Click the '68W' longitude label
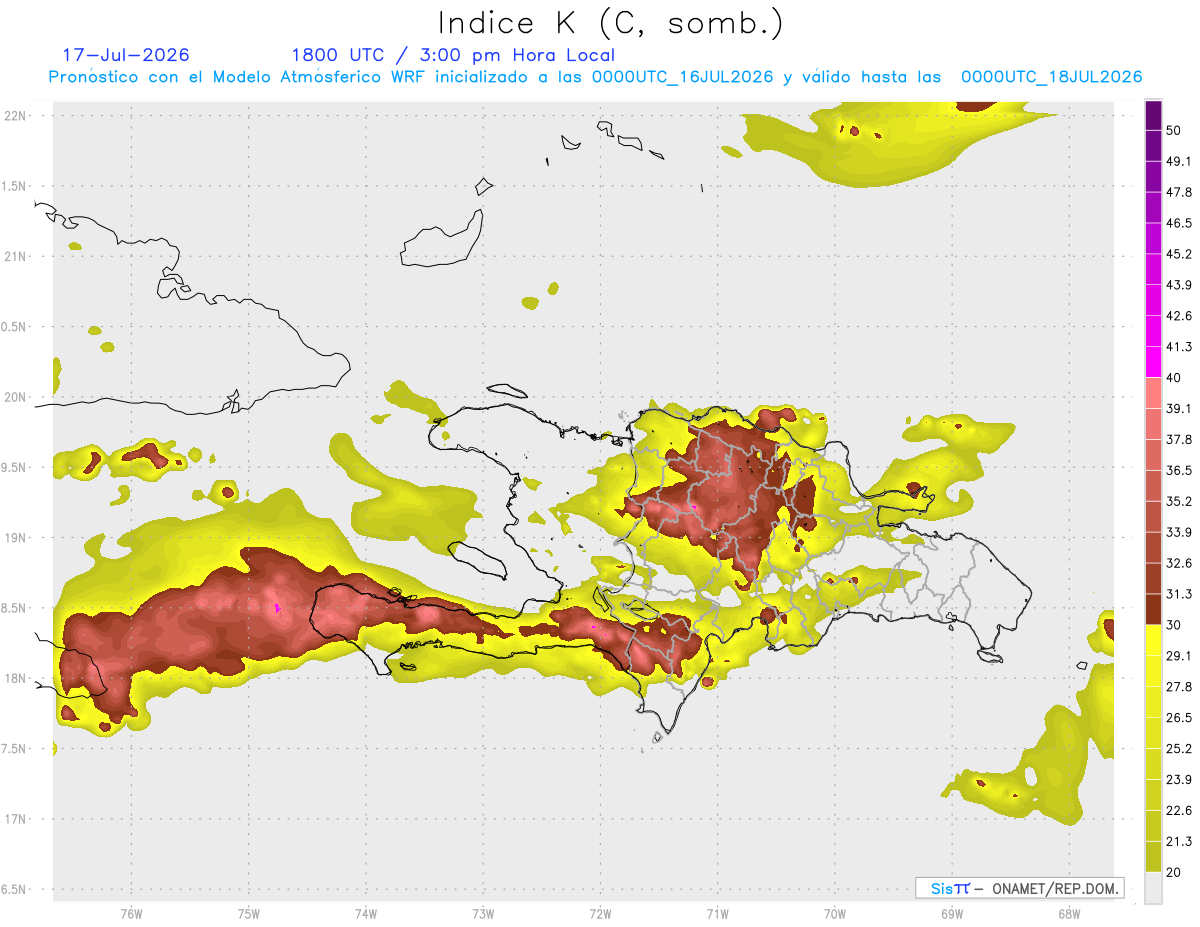 (1068, 914)
